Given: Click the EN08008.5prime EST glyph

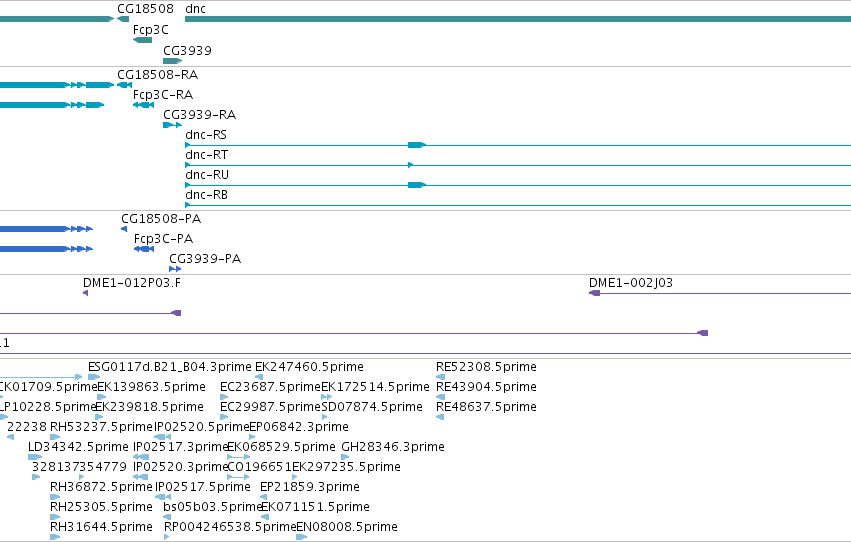Looking at the screenshot, I should tap(301, 537).
